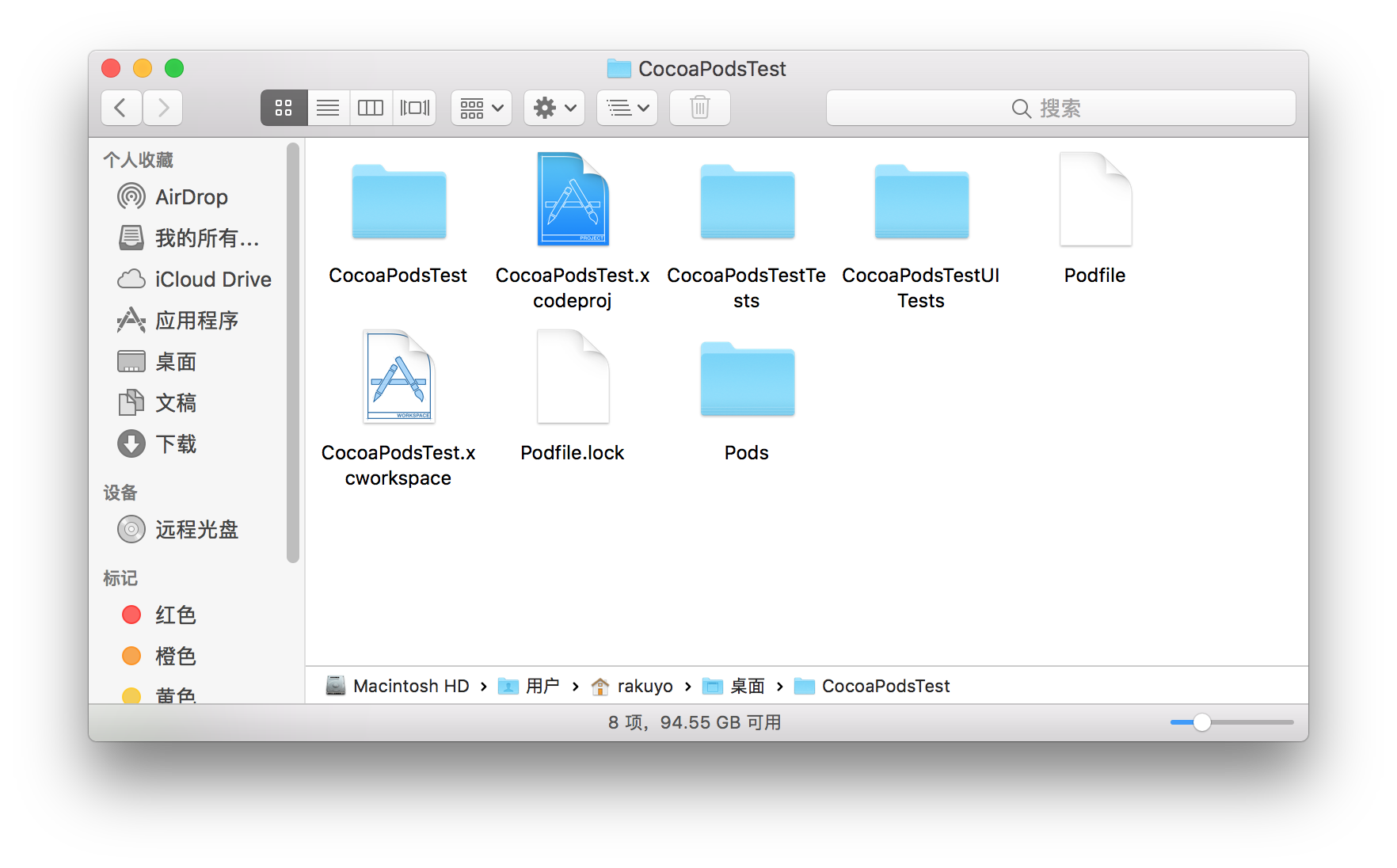Switch to cover flow view
The width and height of the screenshot is (1397, 868).
coord(414,108)
